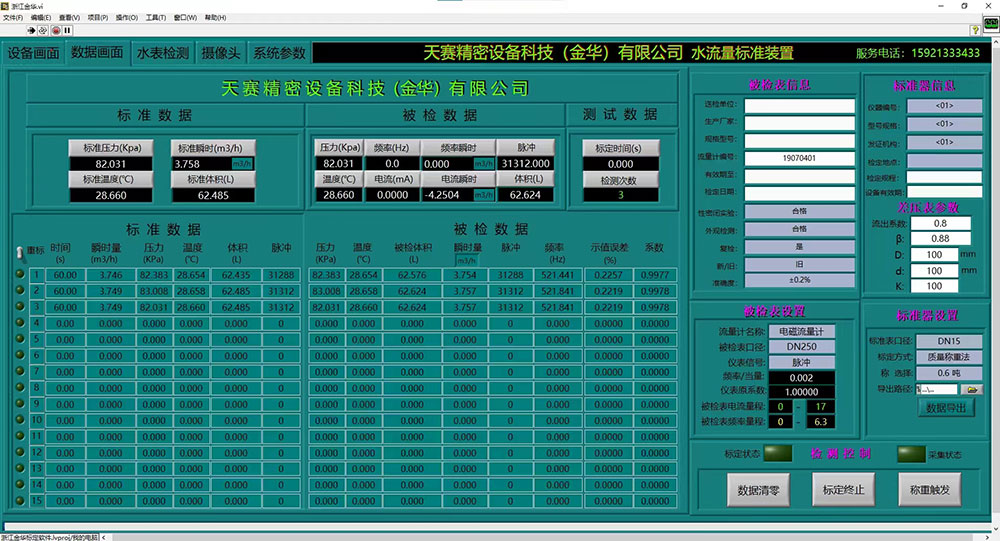Click the 流量计编号 field showing 19070401

coord(800,158)
